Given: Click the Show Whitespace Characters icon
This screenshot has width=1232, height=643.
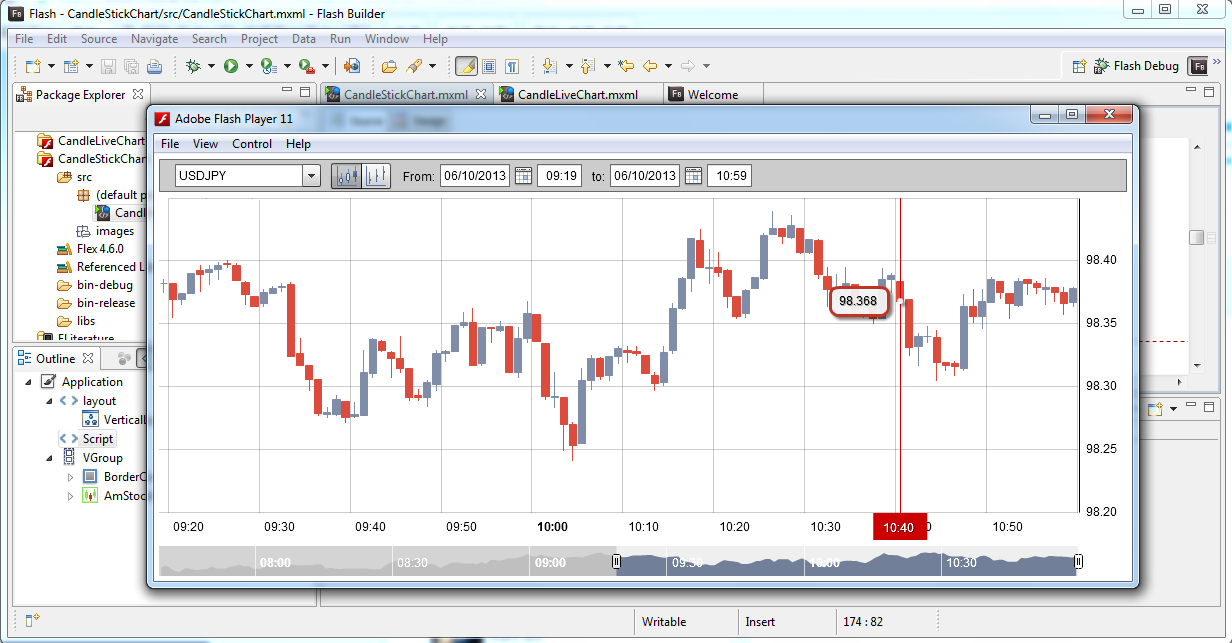Looking at the screenshot, I should click(511, 65).
